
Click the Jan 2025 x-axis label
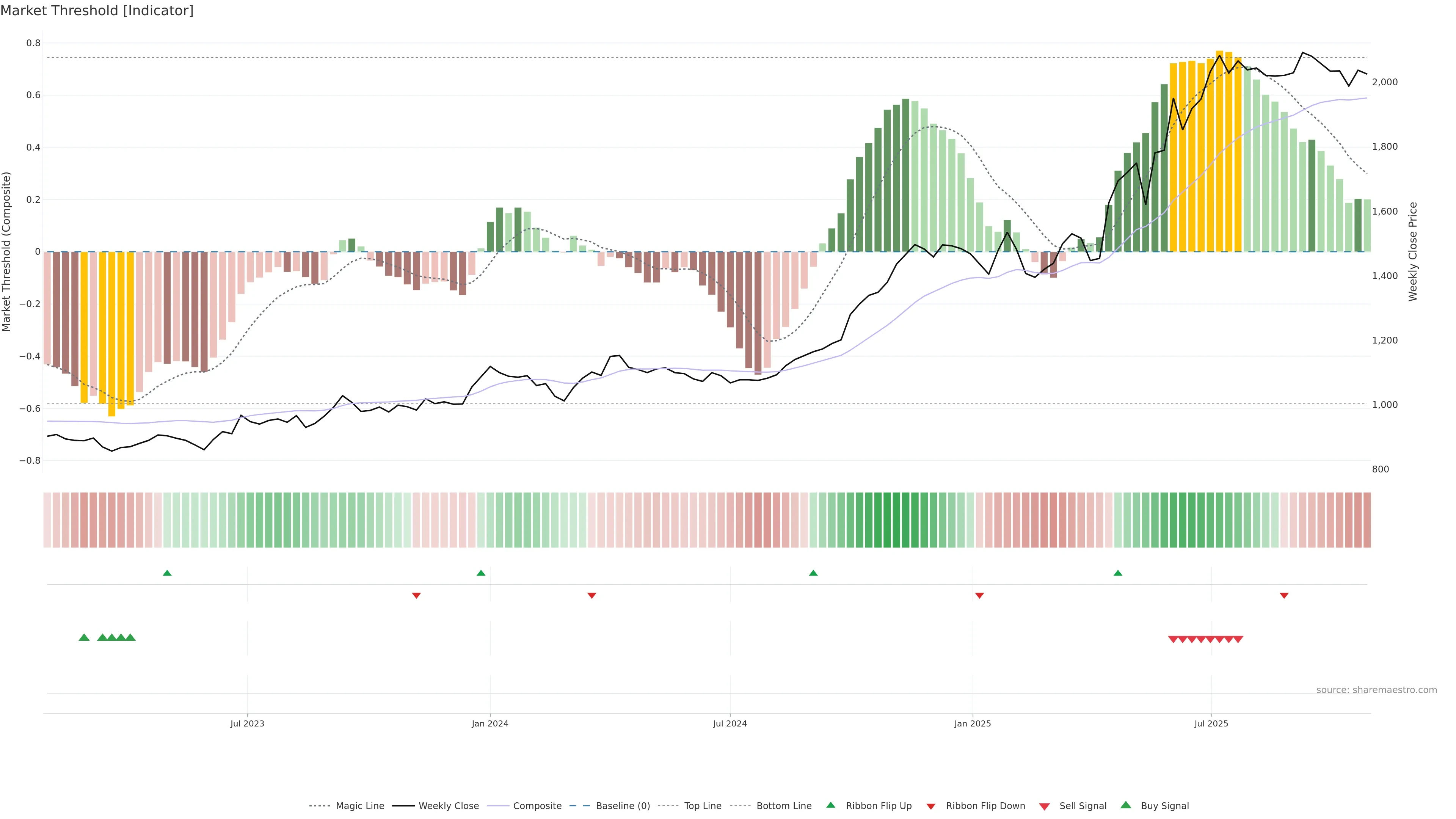coord(972,723)
